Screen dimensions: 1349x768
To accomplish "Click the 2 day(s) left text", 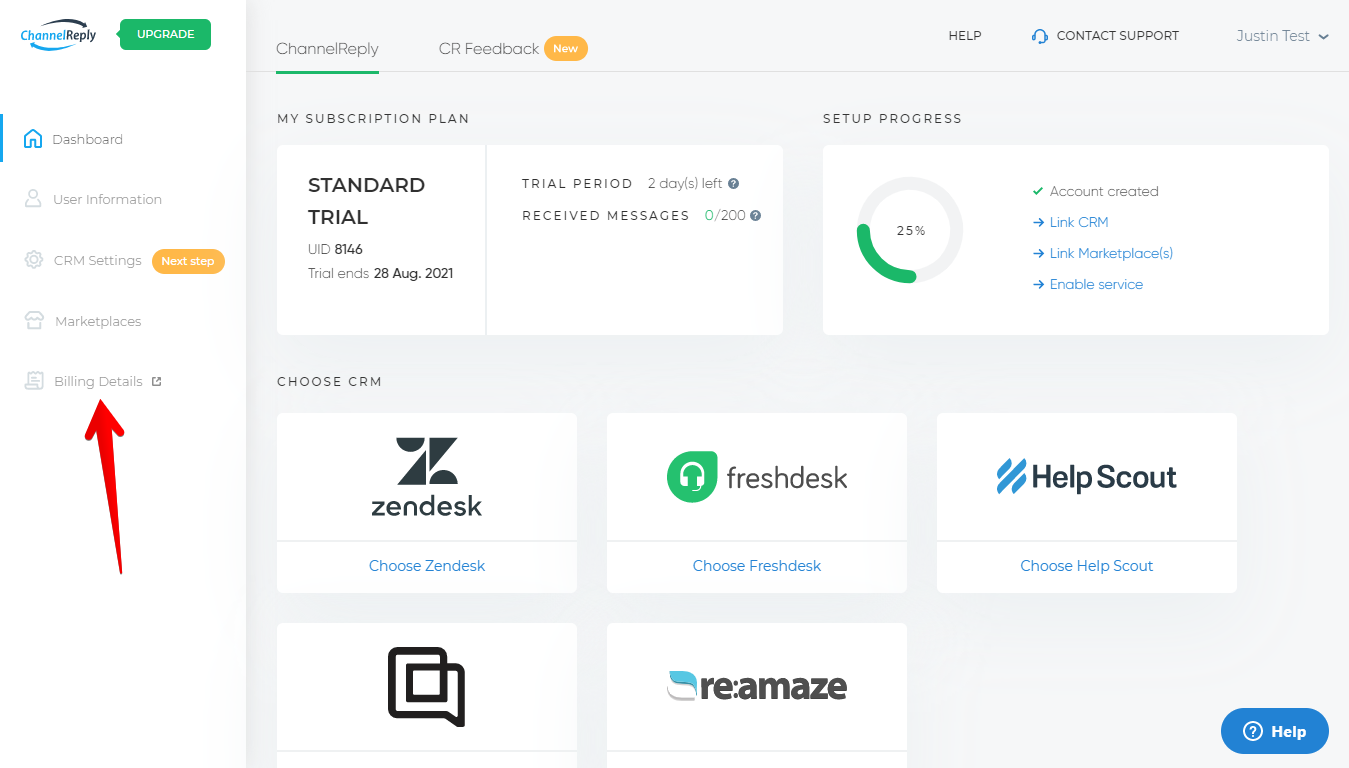I will click(x=685, y=184).
